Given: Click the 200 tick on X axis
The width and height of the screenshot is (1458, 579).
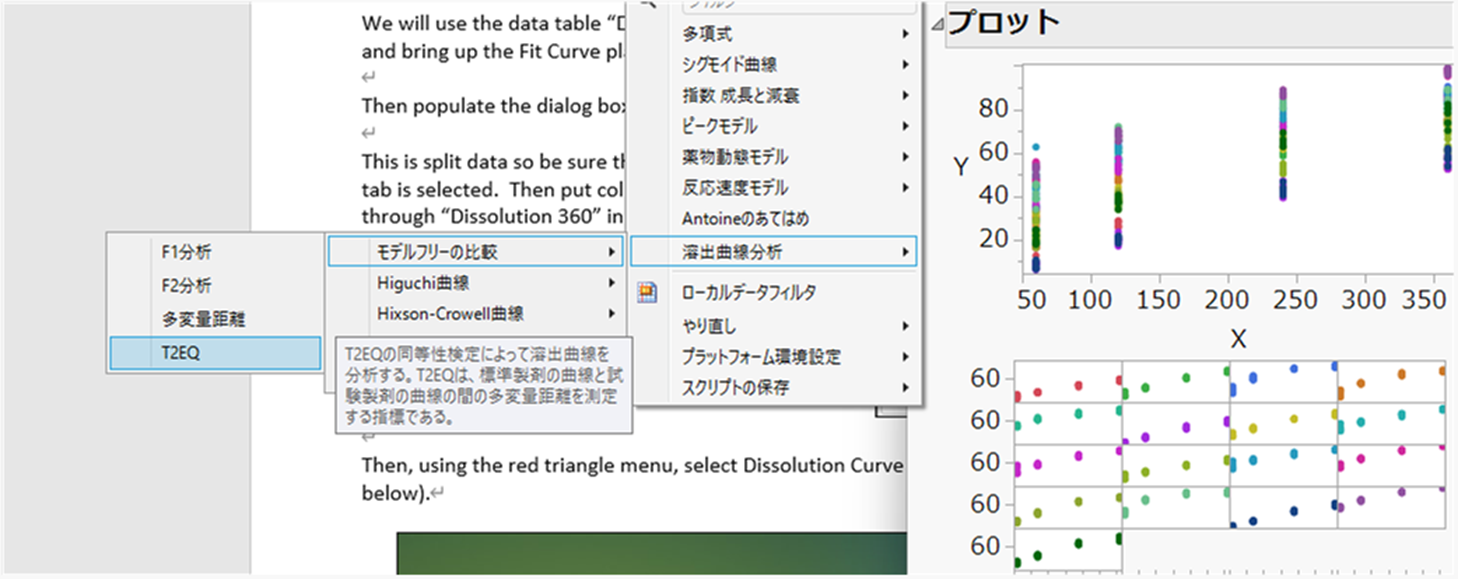Looking at the screenshot, I should click(x=1227, y=300).
